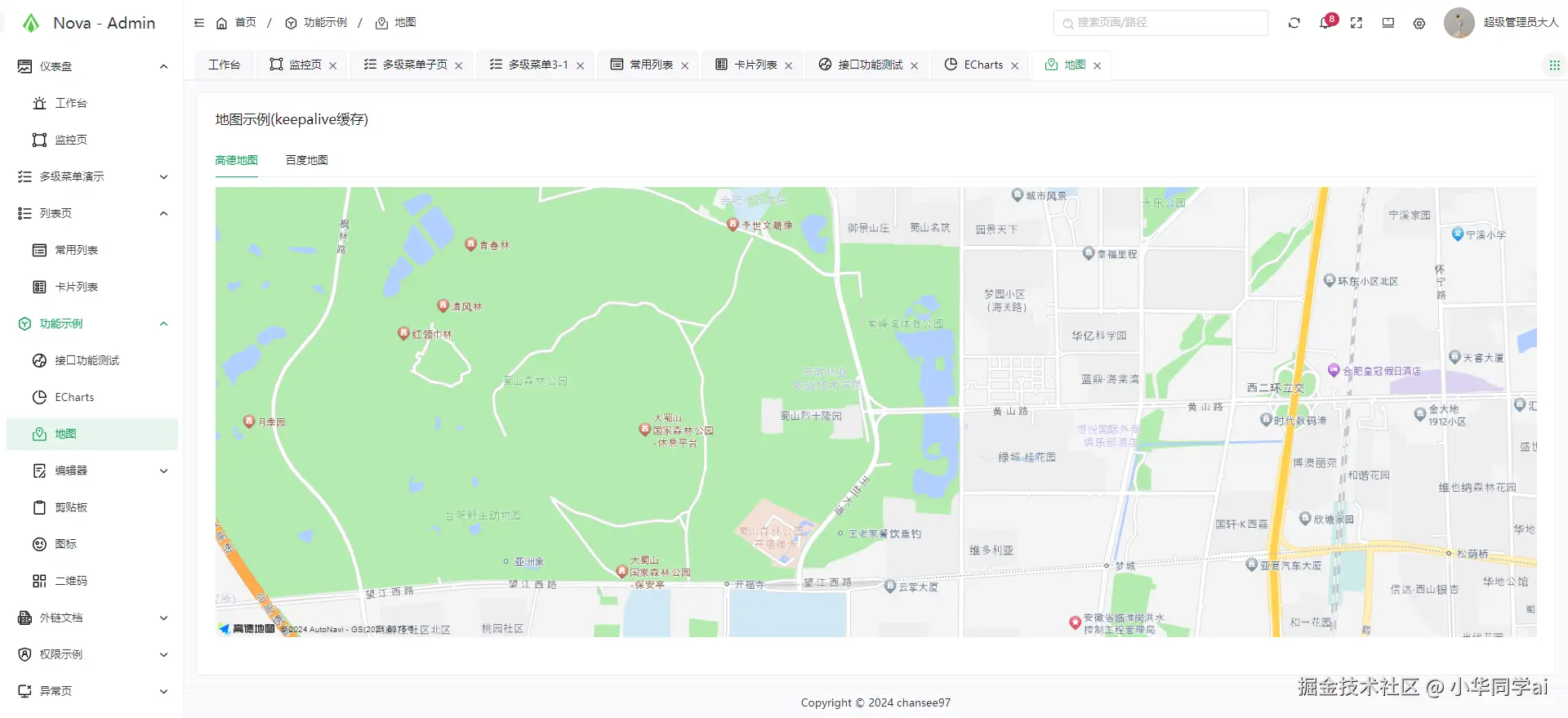Open 卡片列表 in the sidebar
The image size is (1568, 718).
pos(92,287)
